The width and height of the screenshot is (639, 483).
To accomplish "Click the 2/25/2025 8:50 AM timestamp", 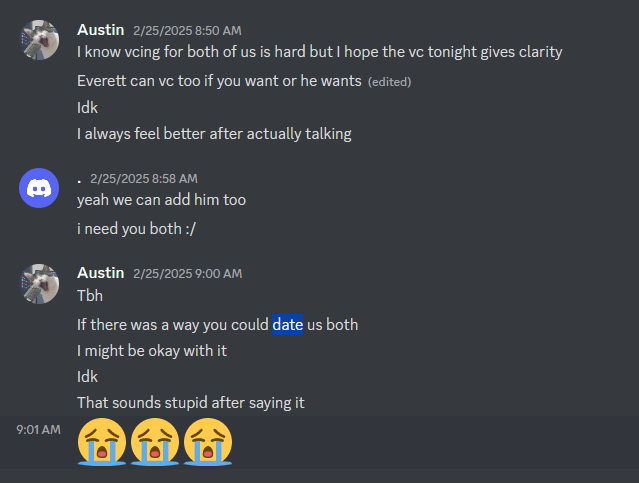I will (x=187, y=31).
